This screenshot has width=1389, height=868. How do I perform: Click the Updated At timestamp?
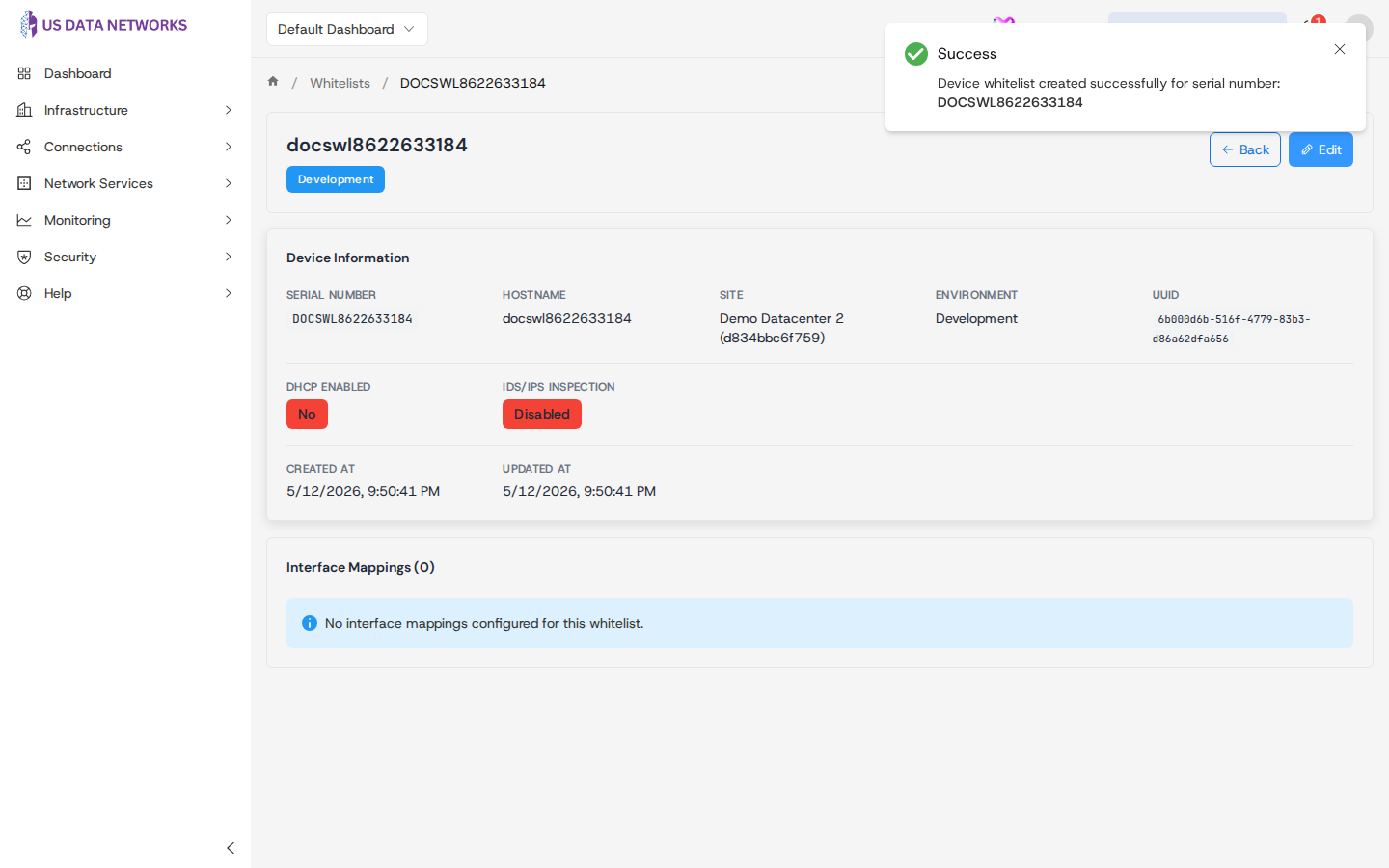click(579, 491)
